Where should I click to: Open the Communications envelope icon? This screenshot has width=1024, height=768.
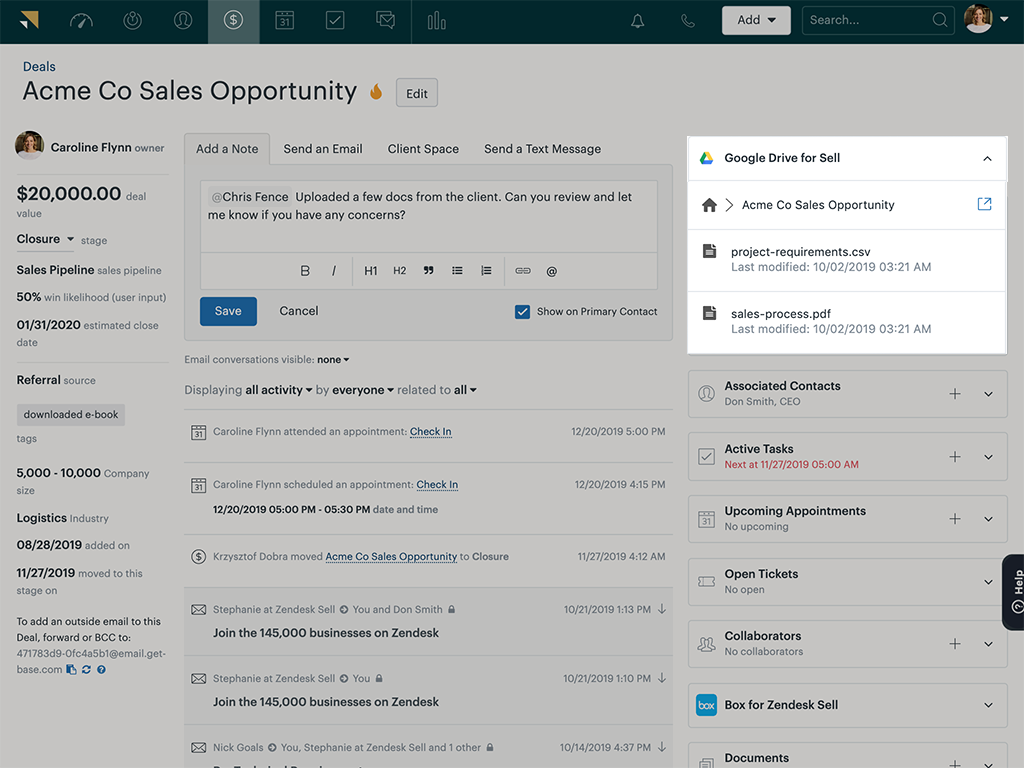tap(386, 18)
